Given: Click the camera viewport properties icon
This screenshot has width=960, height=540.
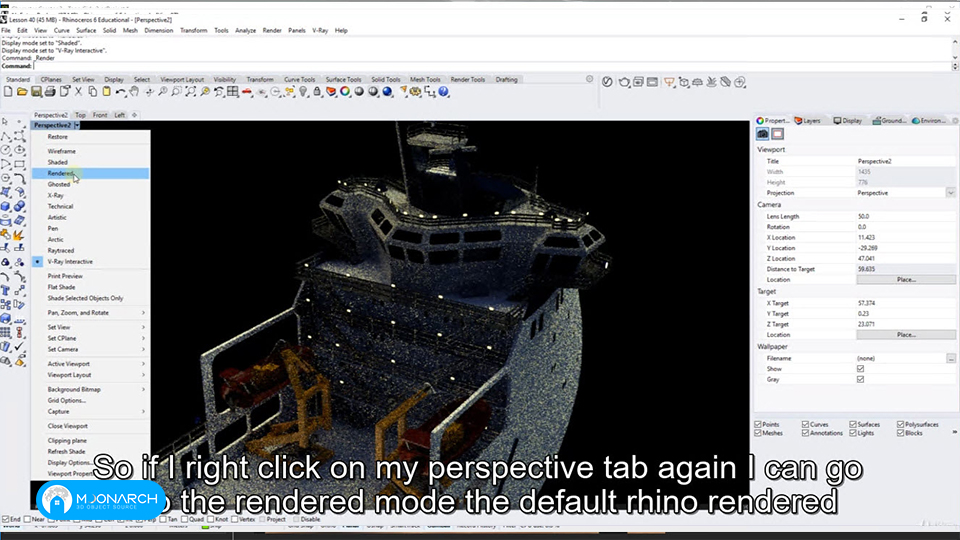Looking at the screenshot, I should pyautogui.click(x=763, y=134).
